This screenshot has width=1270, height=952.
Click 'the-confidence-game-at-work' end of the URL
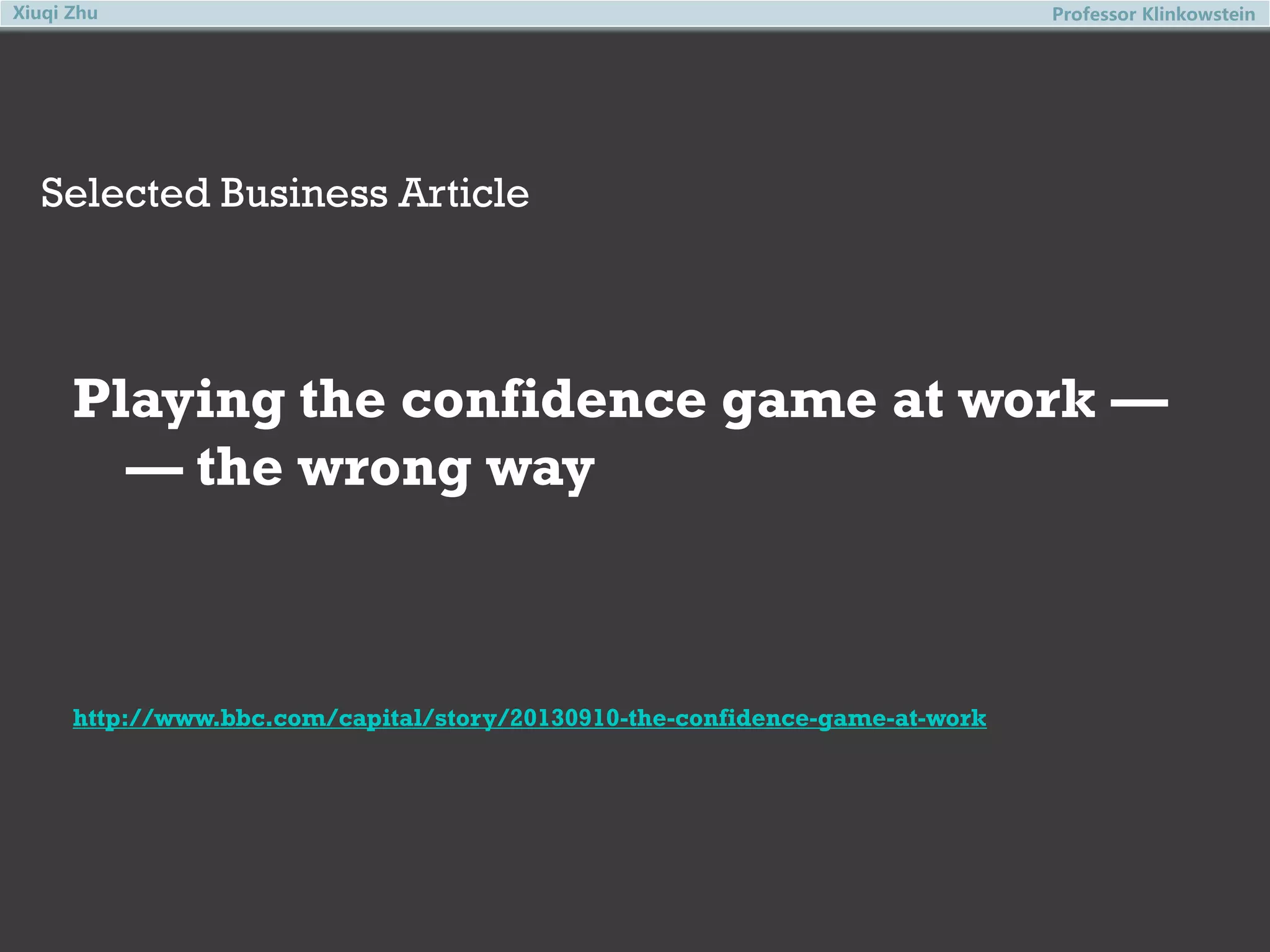(806, 718)
